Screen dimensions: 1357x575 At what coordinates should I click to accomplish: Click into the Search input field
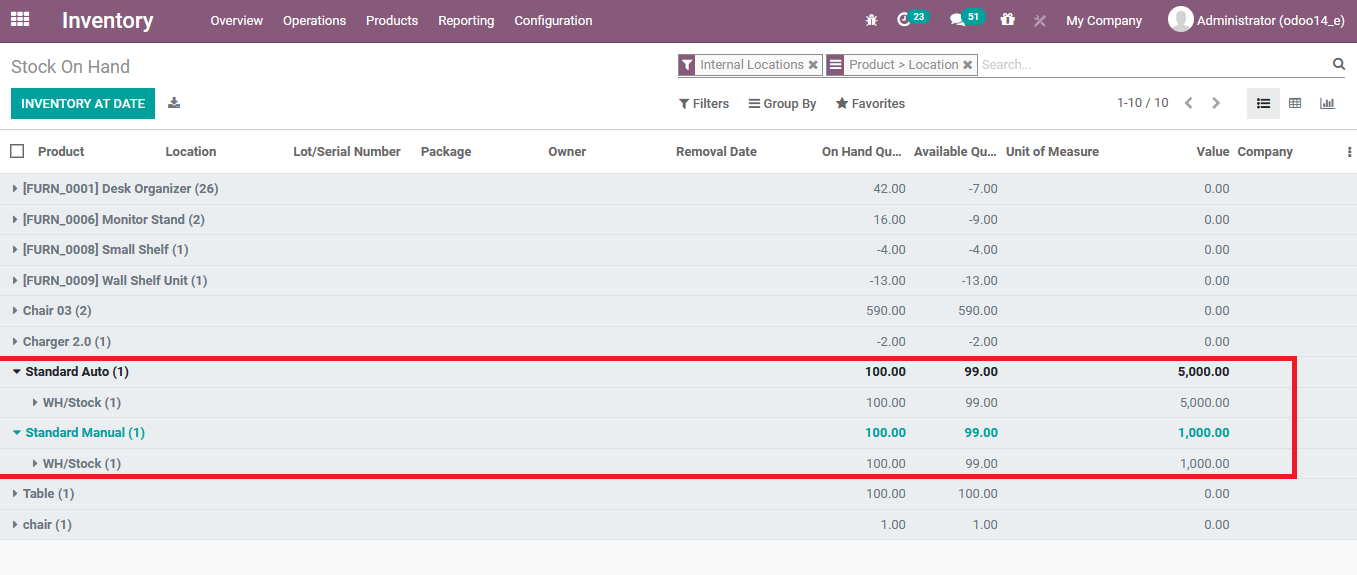[1154, 65]
